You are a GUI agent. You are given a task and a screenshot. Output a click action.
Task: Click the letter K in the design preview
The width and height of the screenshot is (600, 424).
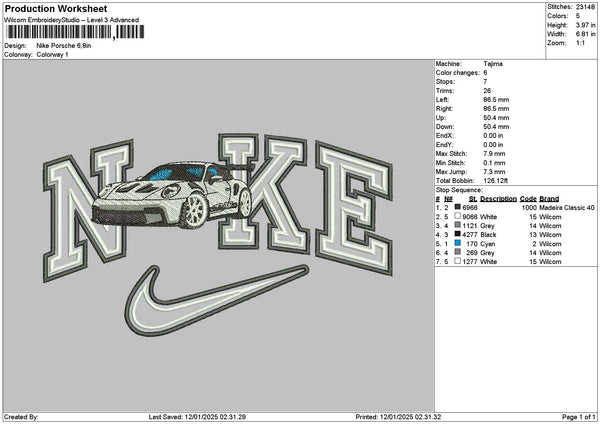[x=263, y=193]
